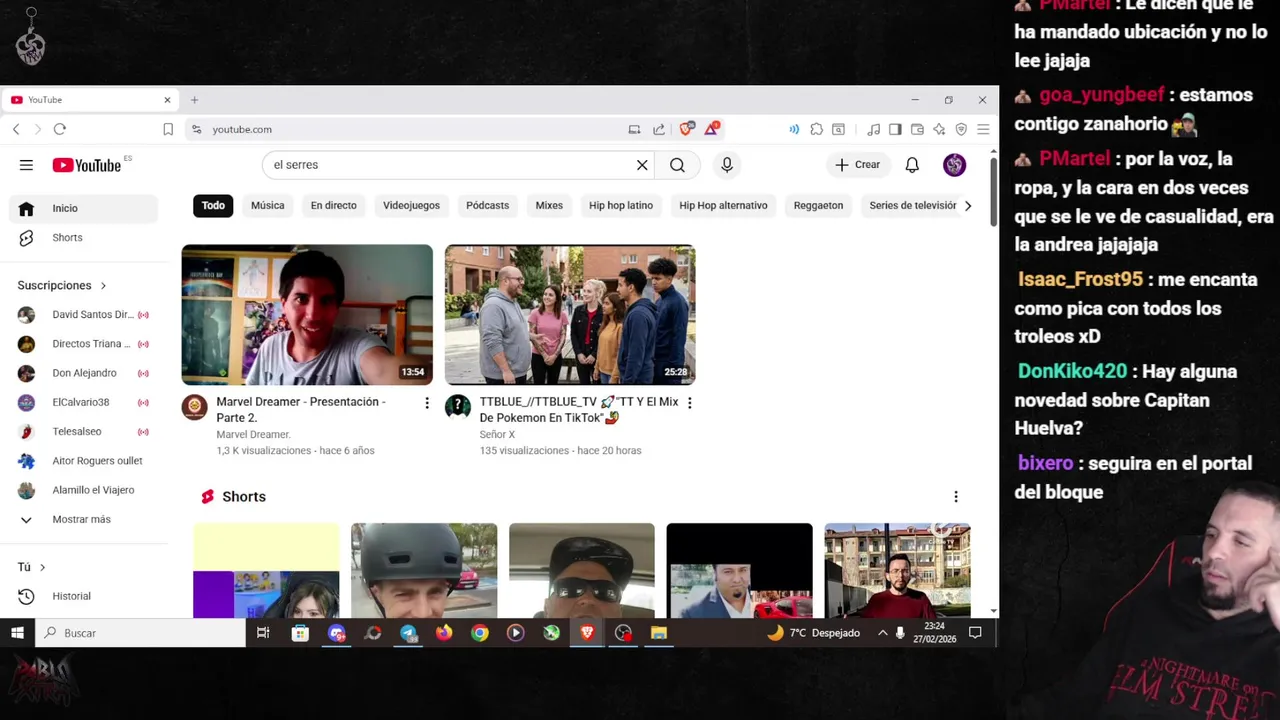Select the Hip hop latino chip

(620, 206)
